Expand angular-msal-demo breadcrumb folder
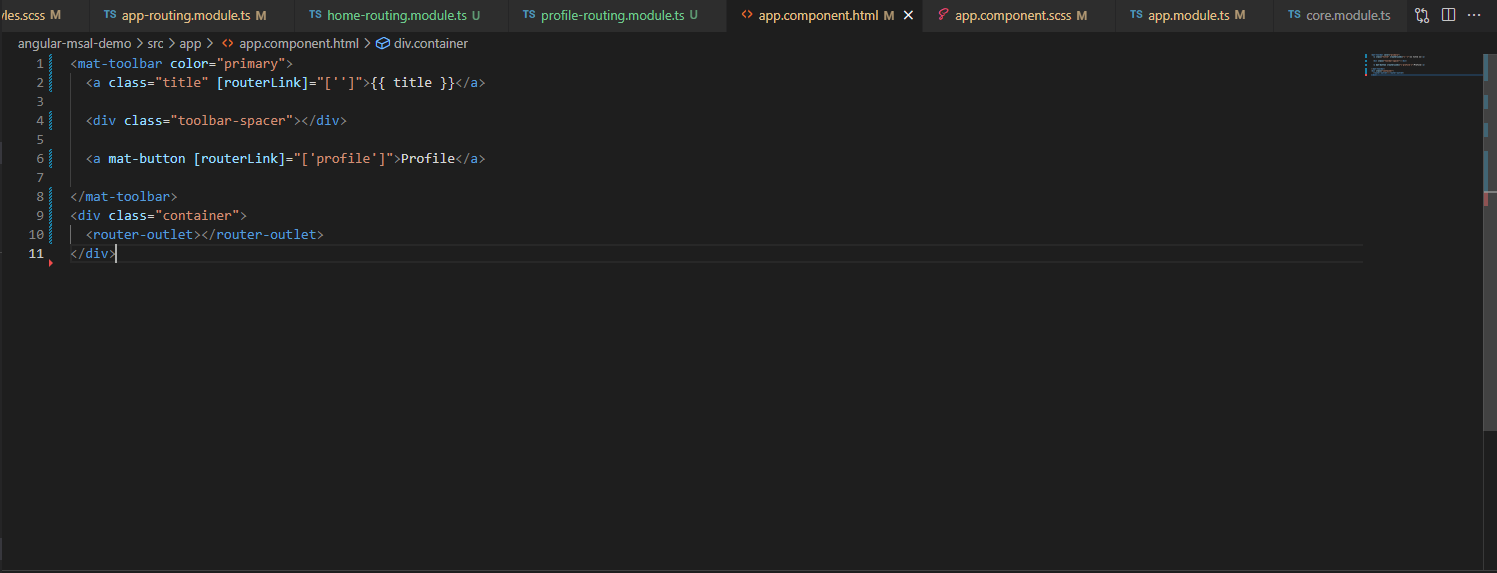The image size is (1497, 573). coord(74,44)
